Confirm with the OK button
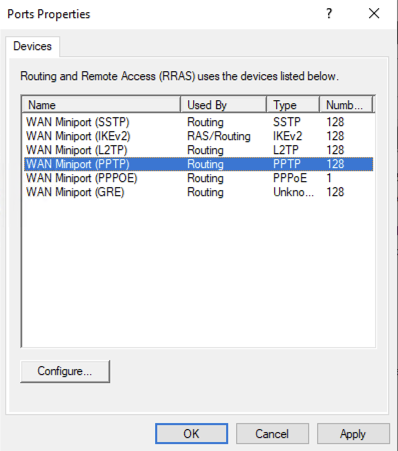The image size is (398, 451). (x=191, y=434)
